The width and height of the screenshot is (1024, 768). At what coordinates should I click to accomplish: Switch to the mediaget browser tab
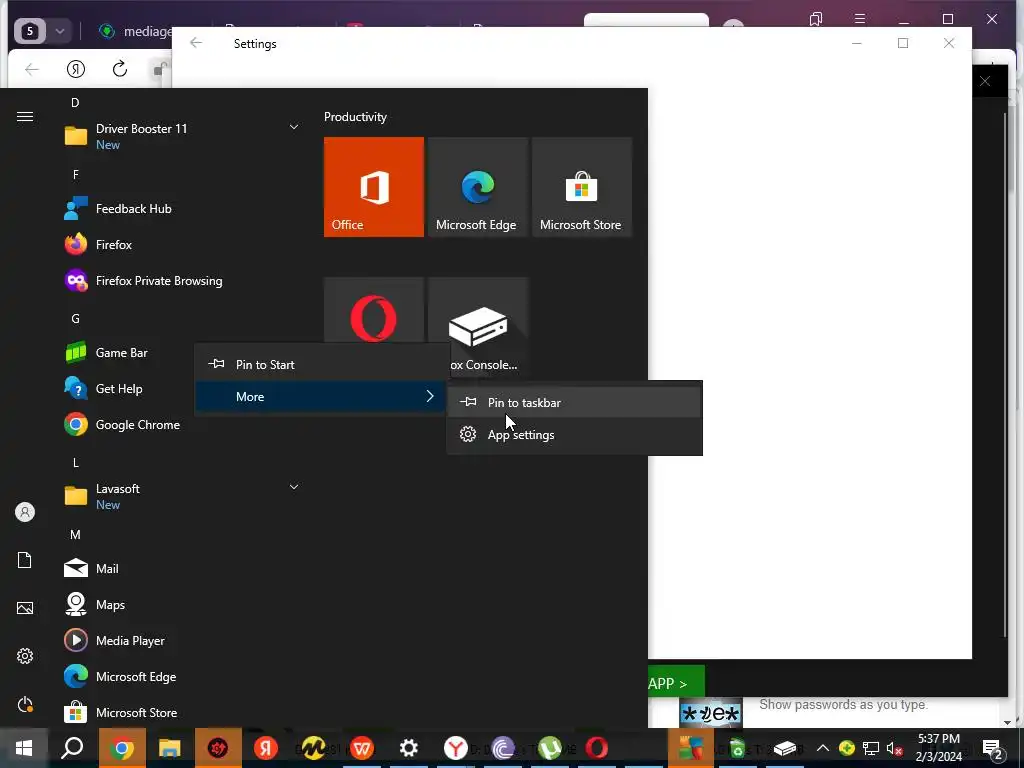click(x=135, y=31)
